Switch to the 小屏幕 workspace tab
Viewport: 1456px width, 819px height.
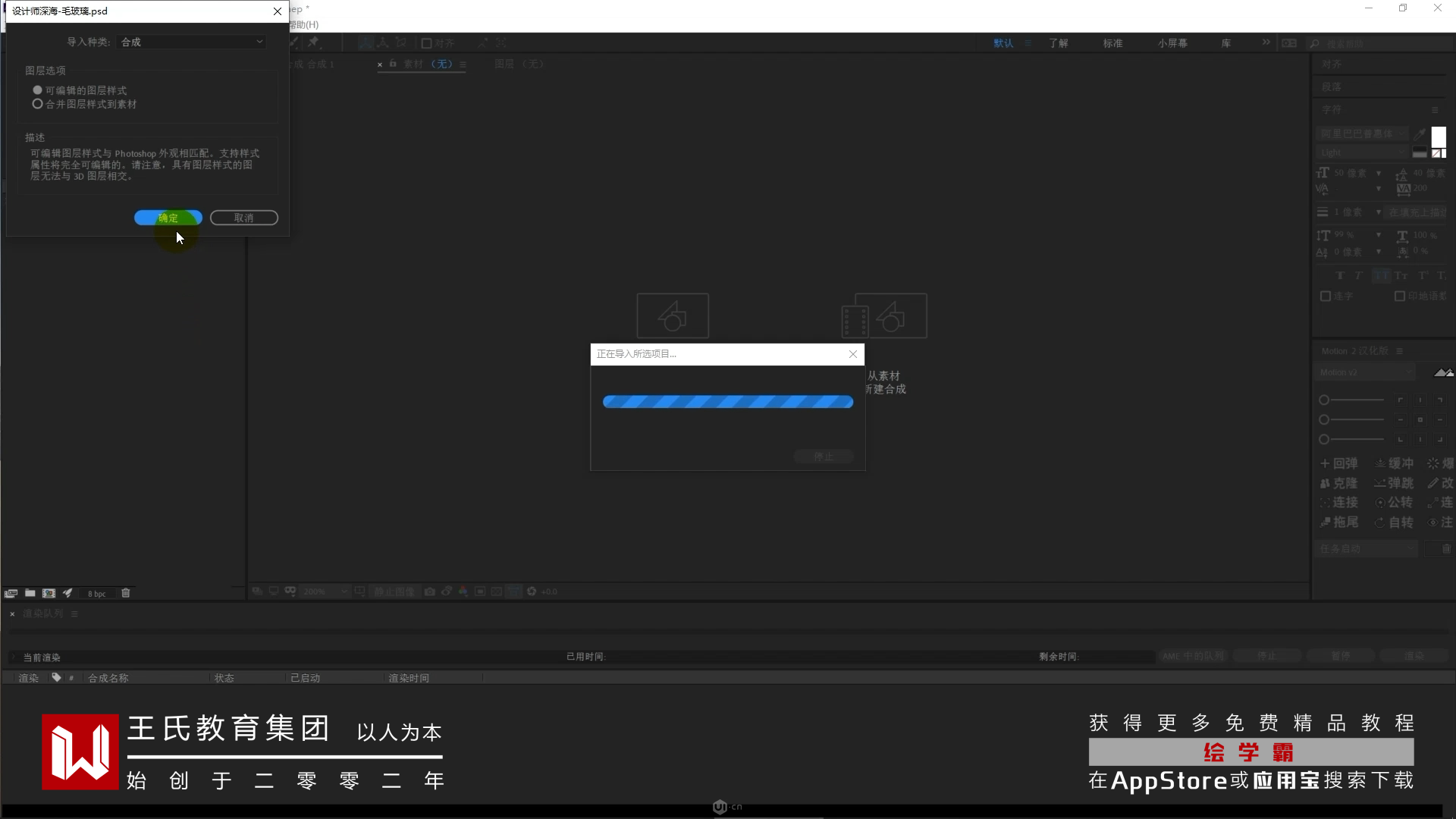click(x=1172, y=43)
